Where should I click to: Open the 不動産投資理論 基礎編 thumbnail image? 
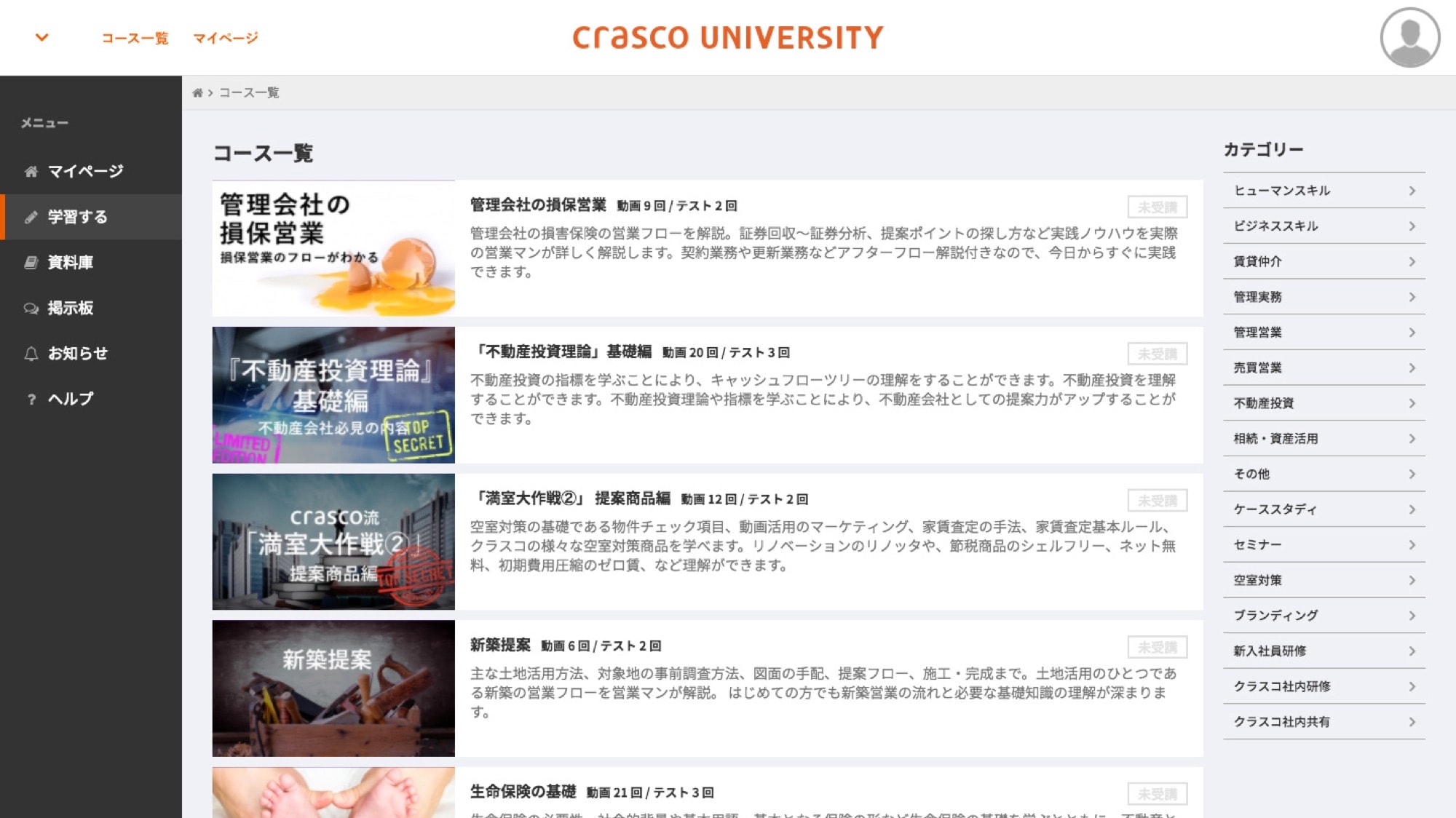tap(333, 395)
